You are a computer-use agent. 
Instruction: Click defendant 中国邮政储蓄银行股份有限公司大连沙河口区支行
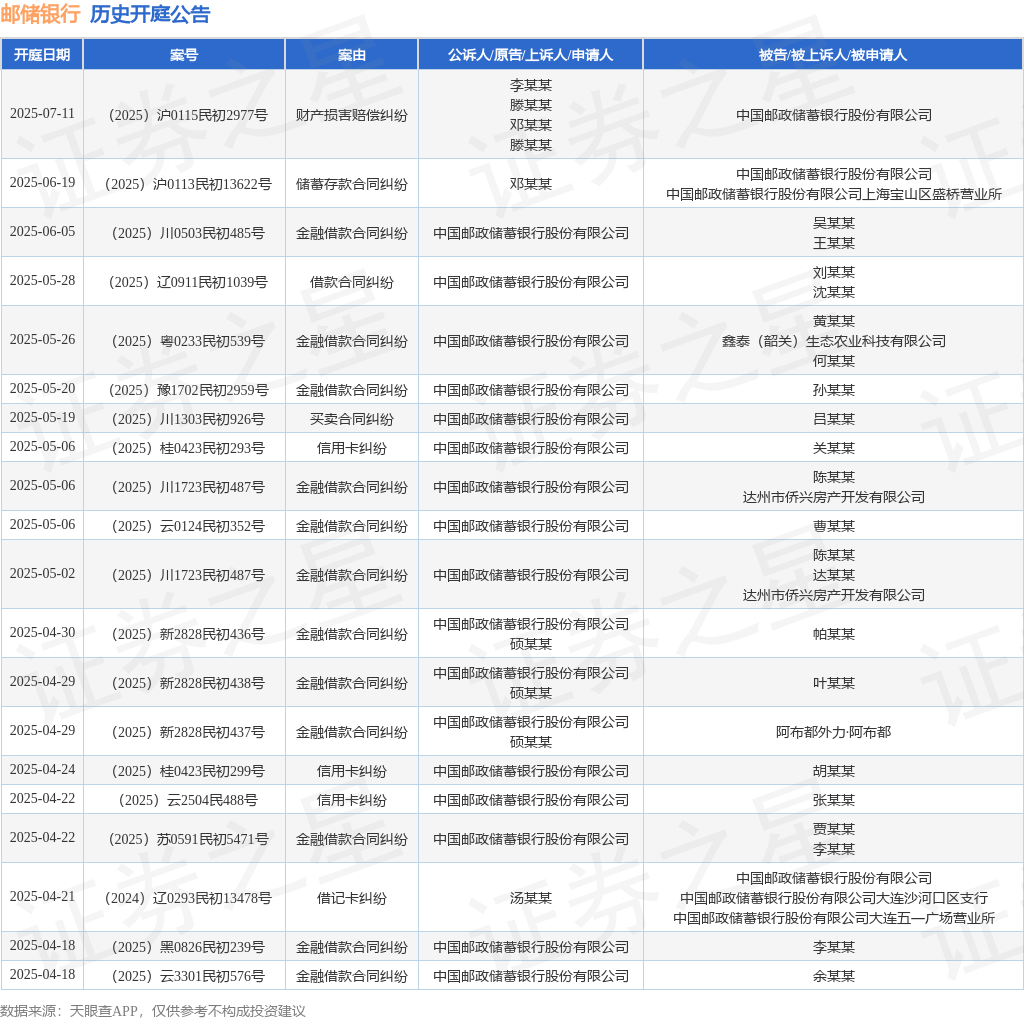(x=833, y=898)
